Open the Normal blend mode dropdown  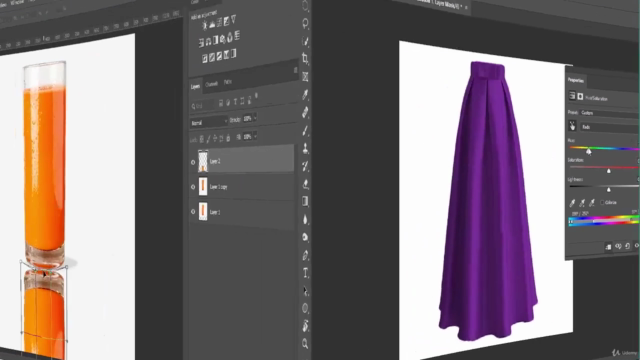coord(209,122)
